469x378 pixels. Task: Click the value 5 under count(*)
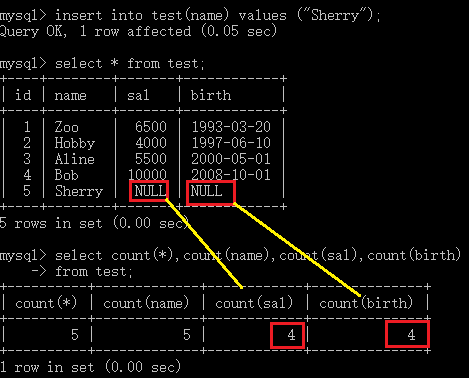[75, 335]
